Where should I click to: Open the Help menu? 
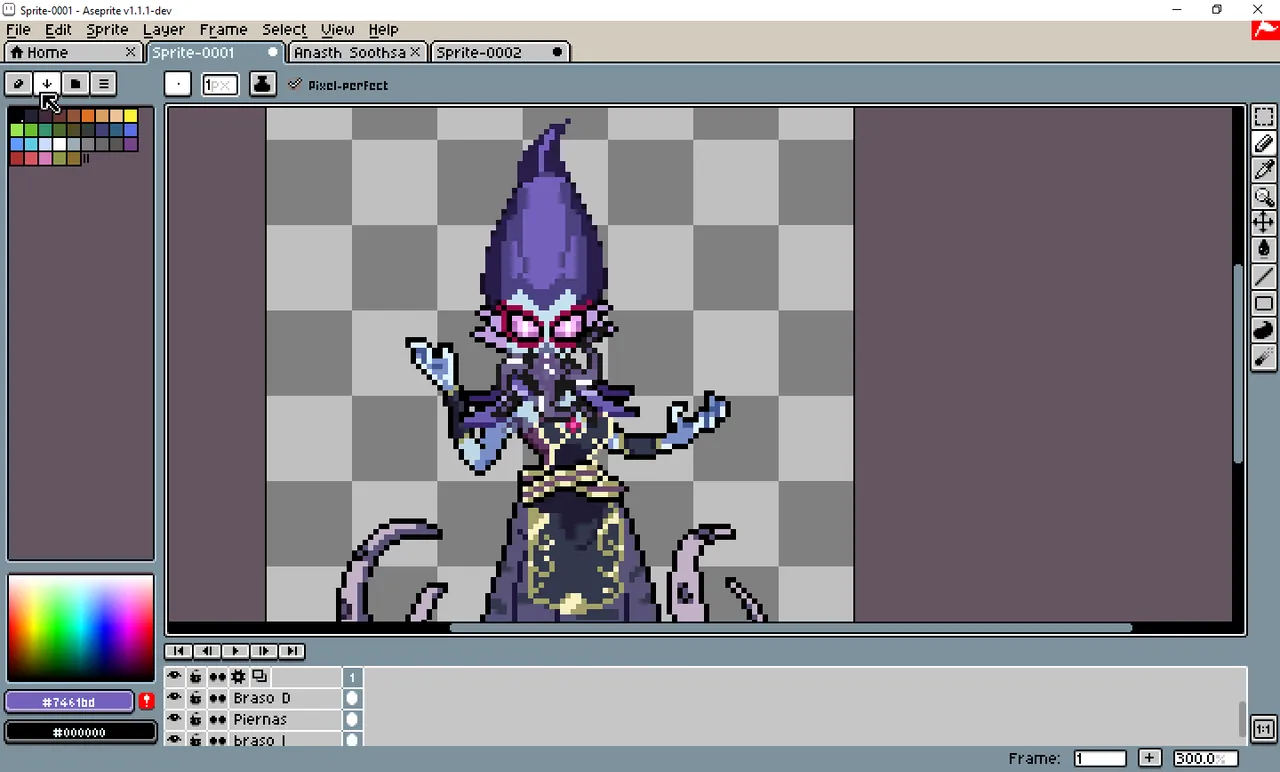(383, 30)
